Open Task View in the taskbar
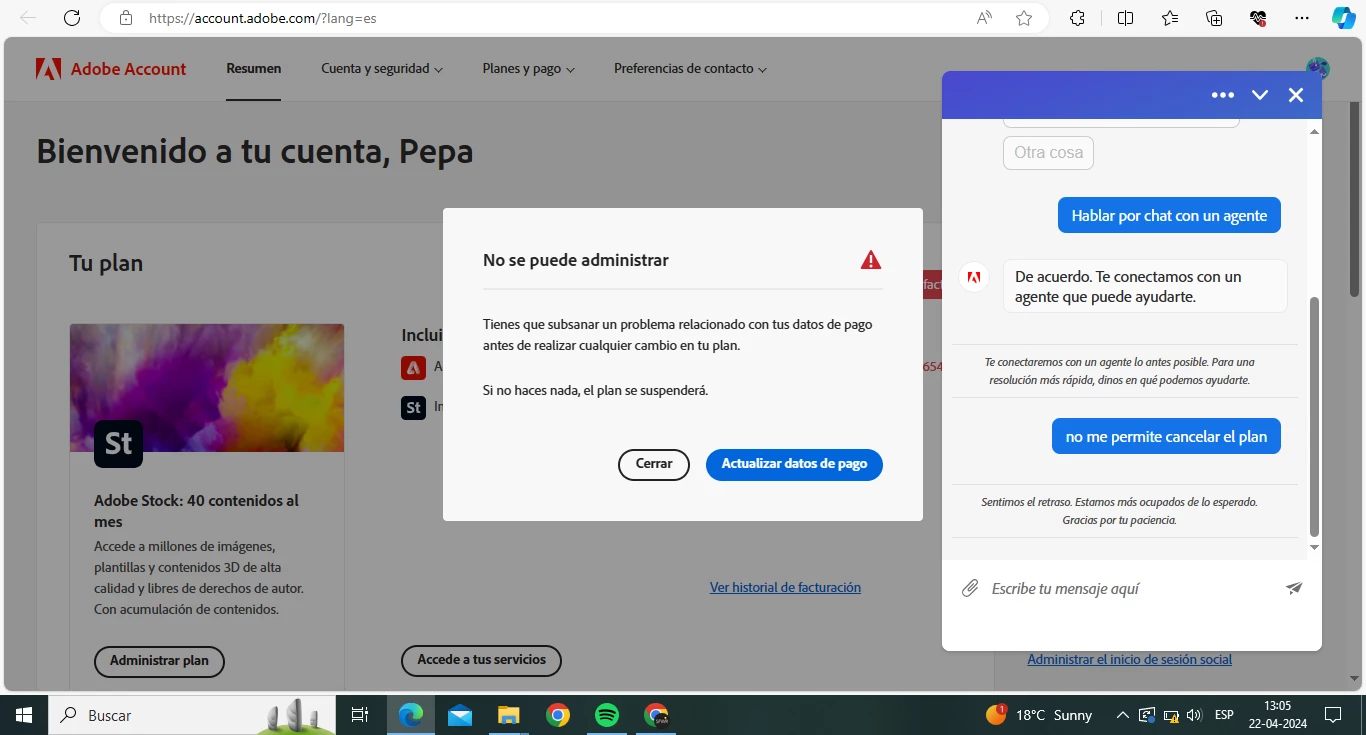Screen dimensions: 1366x735 click(360, 715)
